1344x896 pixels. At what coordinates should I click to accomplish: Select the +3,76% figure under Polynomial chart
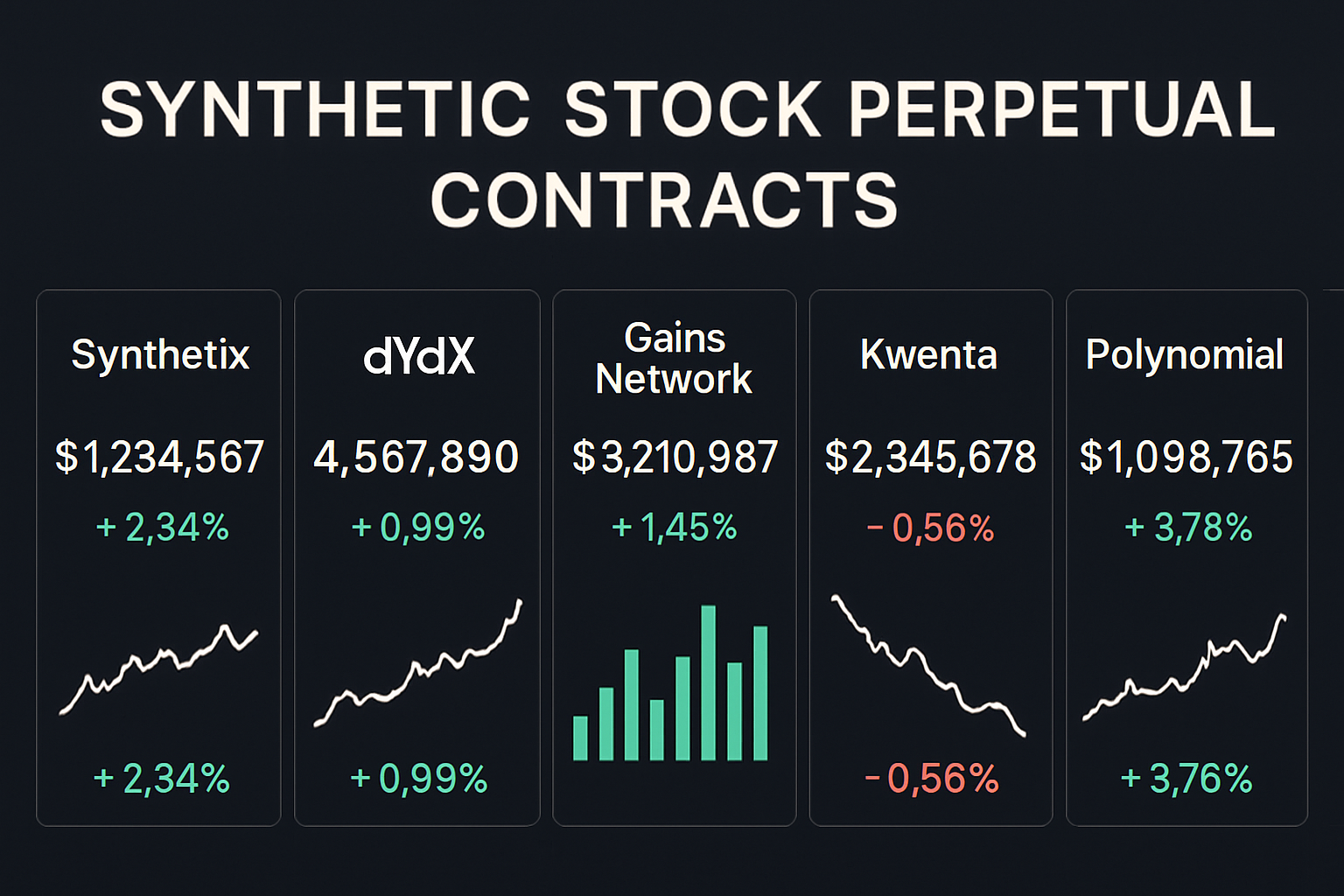tap(1186, 779)
